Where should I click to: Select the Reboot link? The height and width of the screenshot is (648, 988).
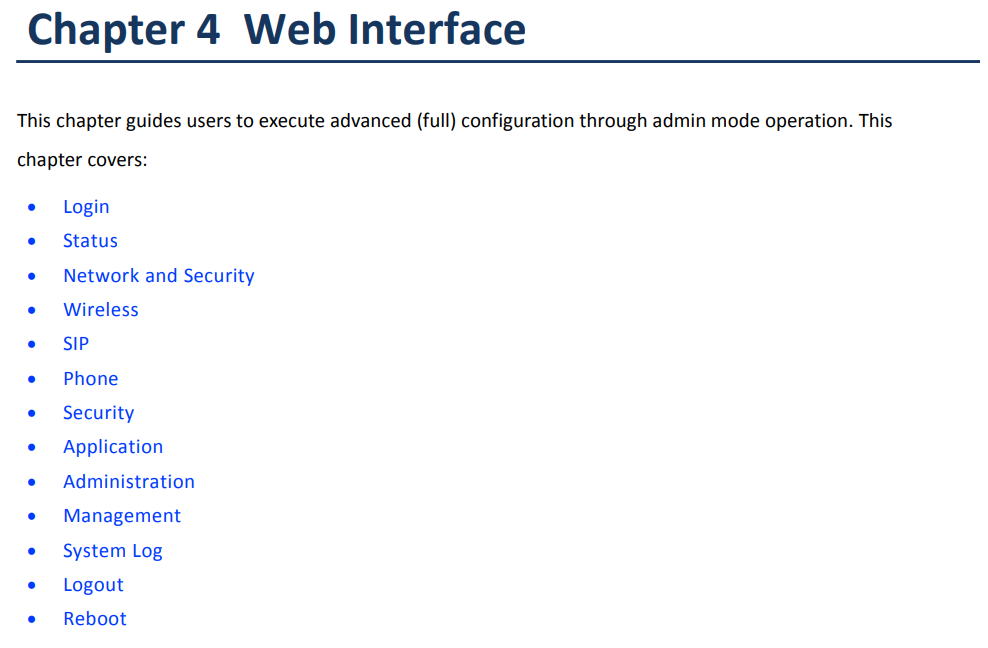[x=95, y=619]
